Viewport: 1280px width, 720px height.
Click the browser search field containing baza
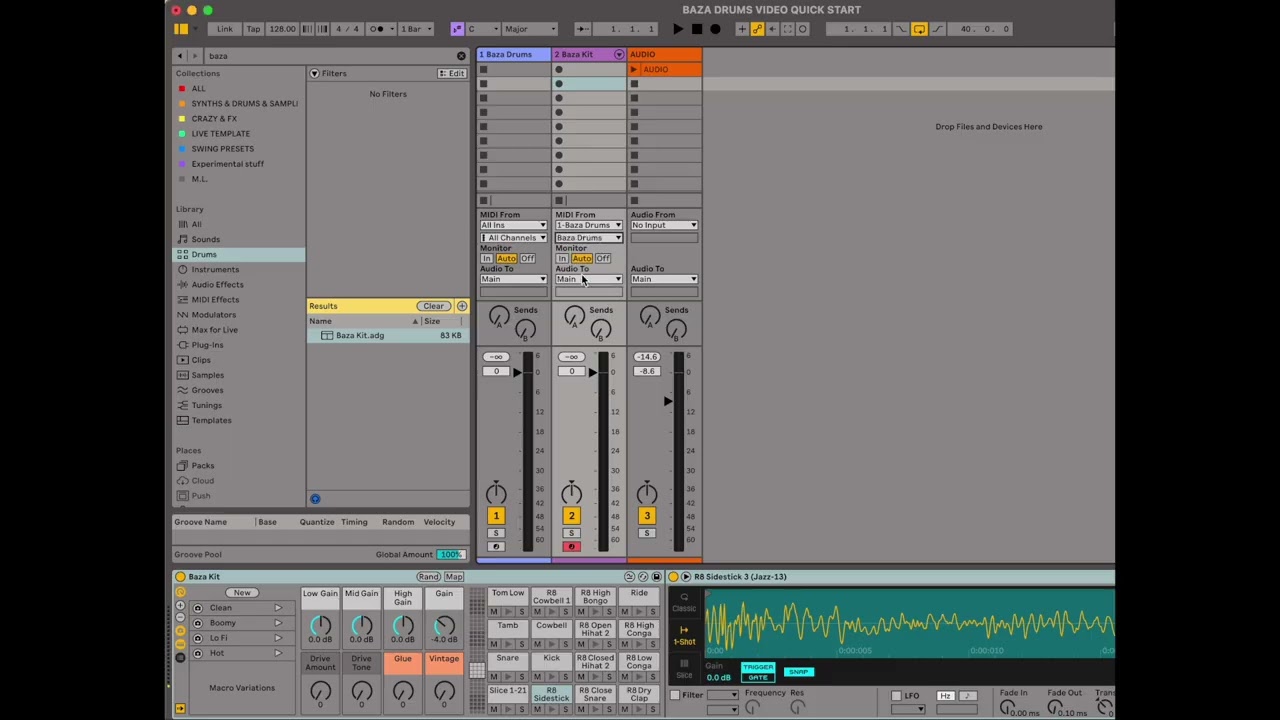[327, 56]
